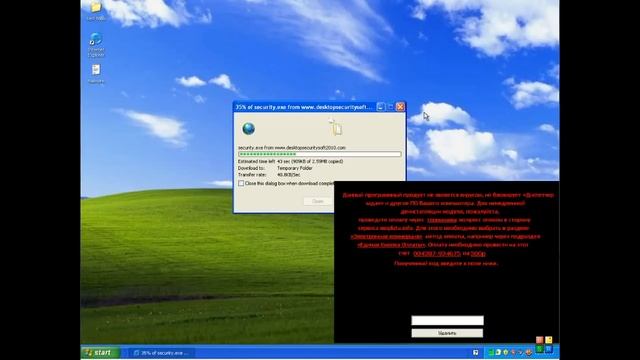Click the flying paper folder animation icon
Viewport: 640px width, 360px height.
click(x=336, y=128)
